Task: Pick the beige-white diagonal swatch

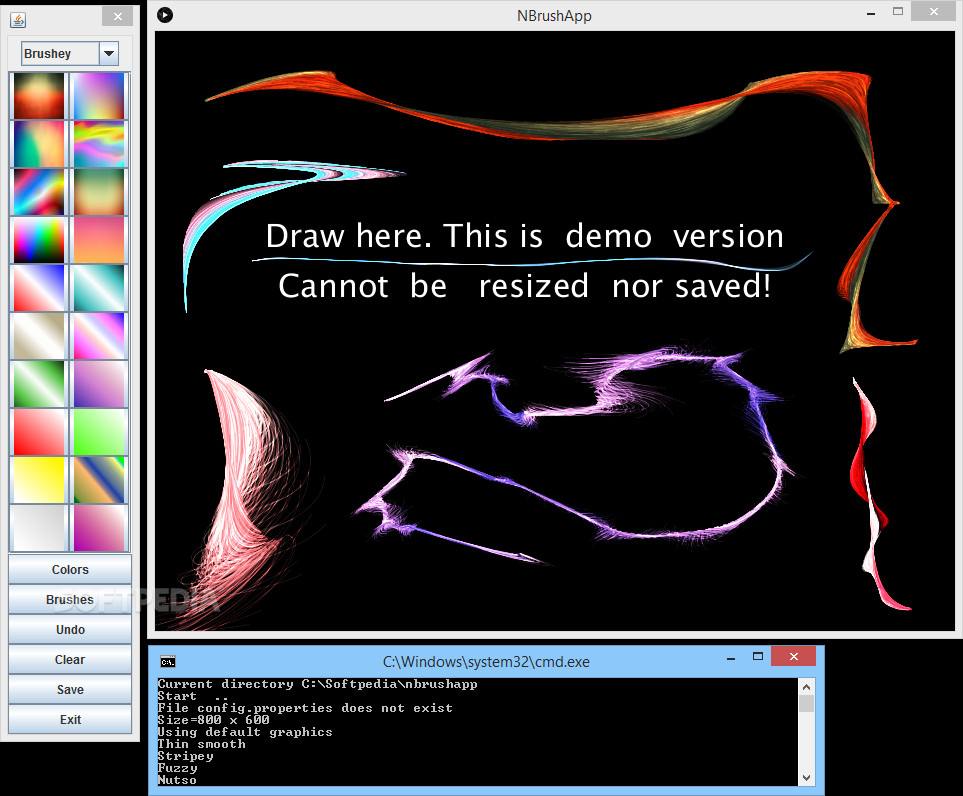Action: 39,336
